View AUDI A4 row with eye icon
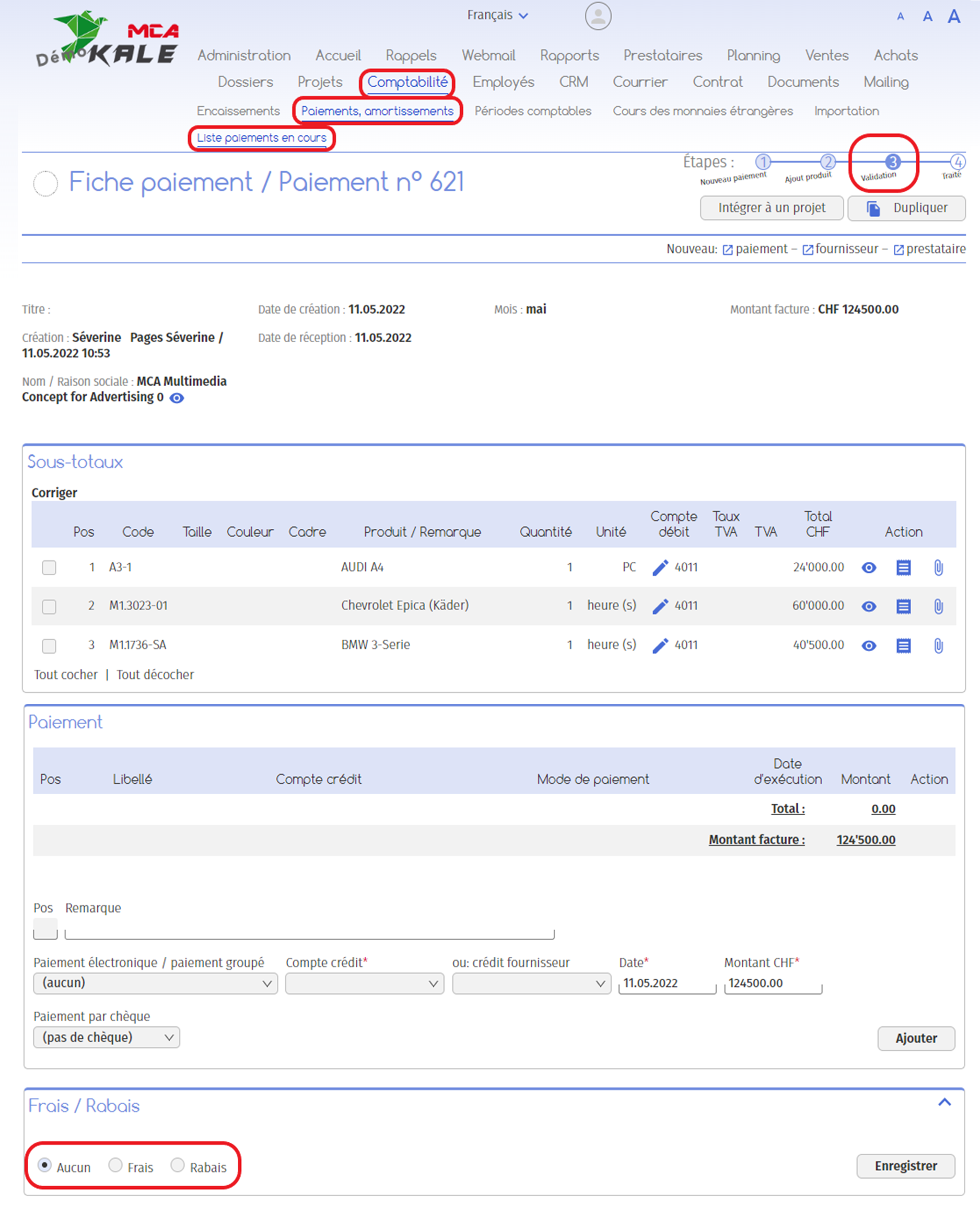Screen dimensions: 980x1205 [869, 567]
